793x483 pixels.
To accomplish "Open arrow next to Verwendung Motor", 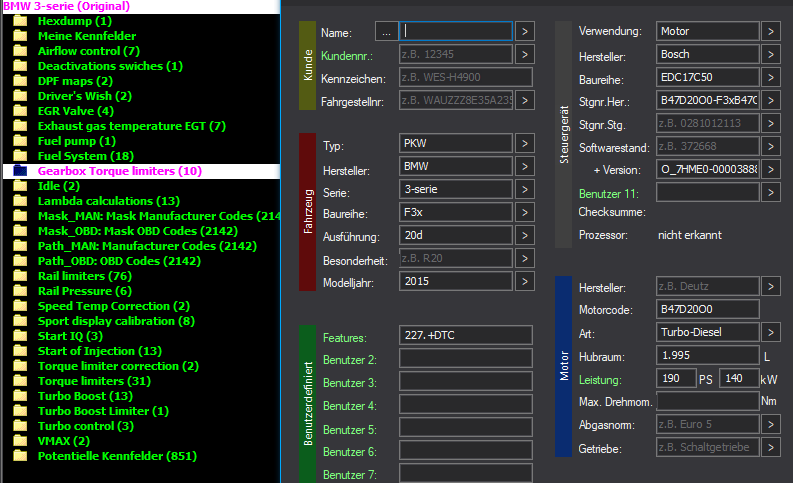I will (x=771, y=31).
